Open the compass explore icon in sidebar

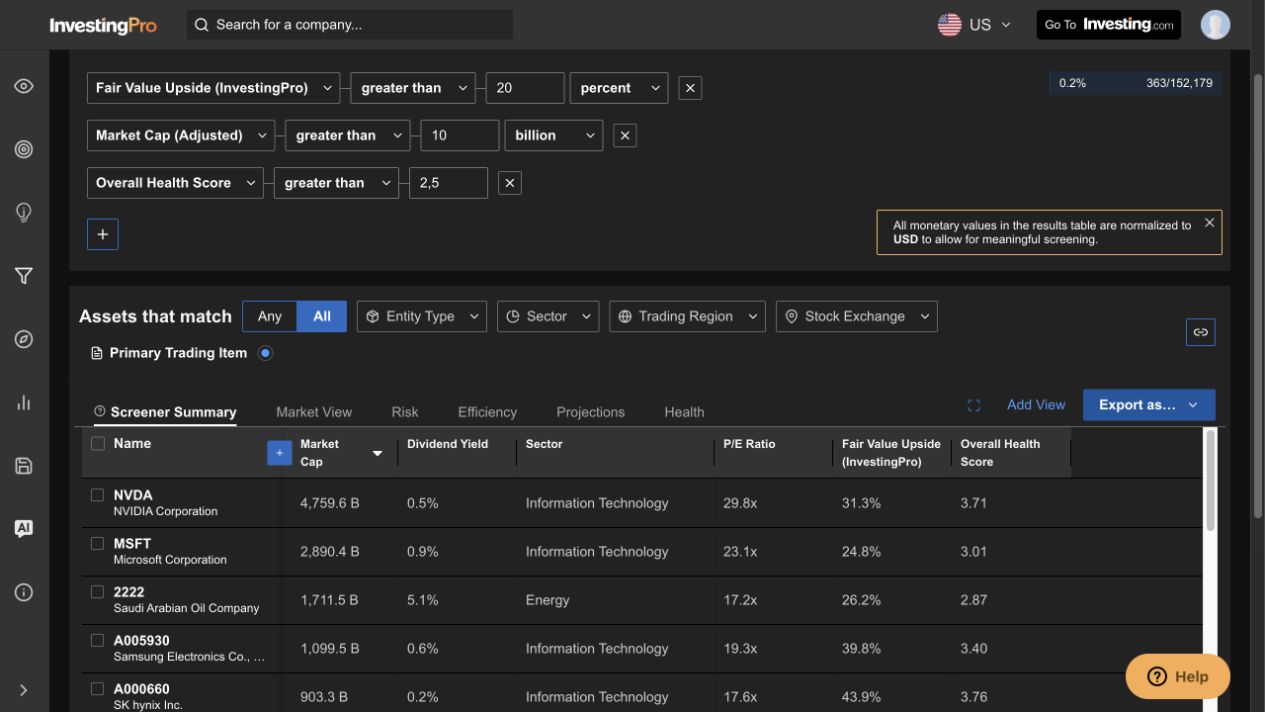(x=24, y=339)
